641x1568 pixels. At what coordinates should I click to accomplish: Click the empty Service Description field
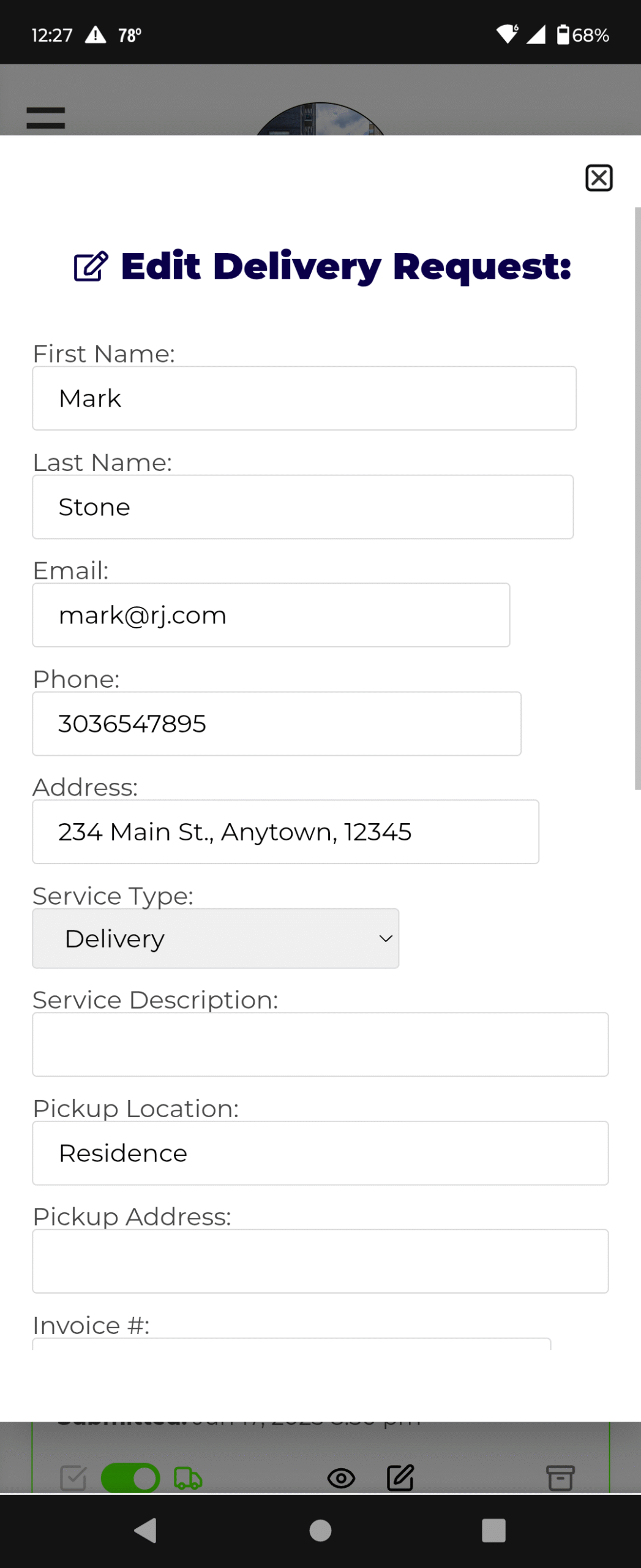click(x=320, y=1044)
